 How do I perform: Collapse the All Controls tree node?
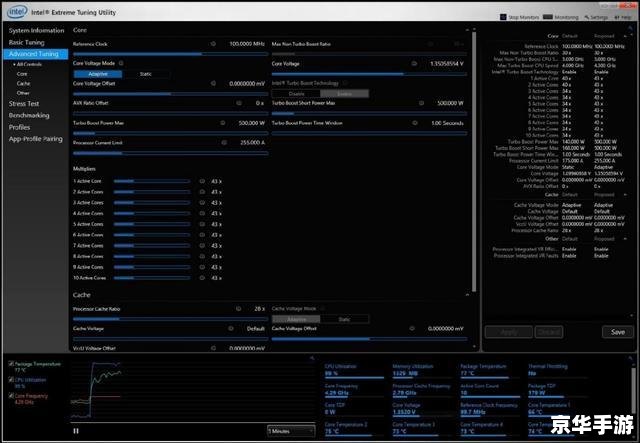tap(14, 65)
